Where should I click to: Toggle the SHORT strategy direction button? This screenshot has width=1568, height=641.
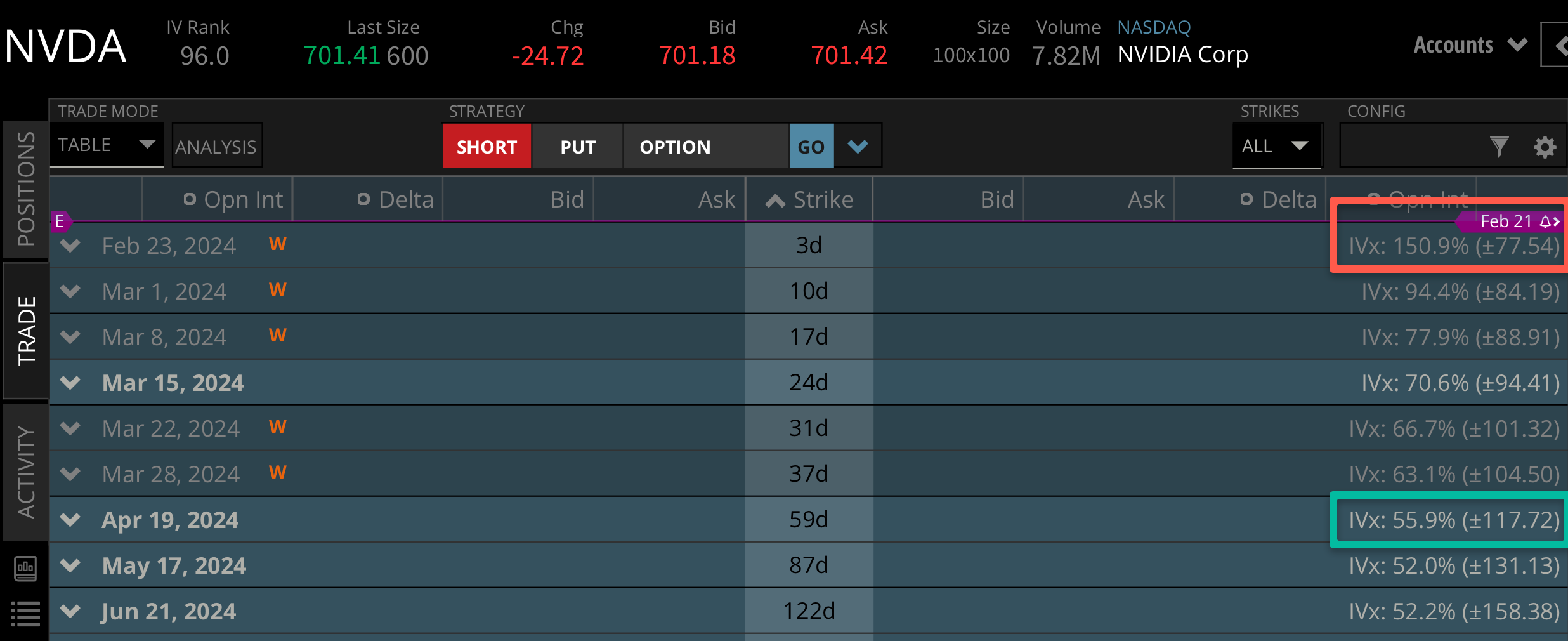pyautogui.click(x=487, y=147)
